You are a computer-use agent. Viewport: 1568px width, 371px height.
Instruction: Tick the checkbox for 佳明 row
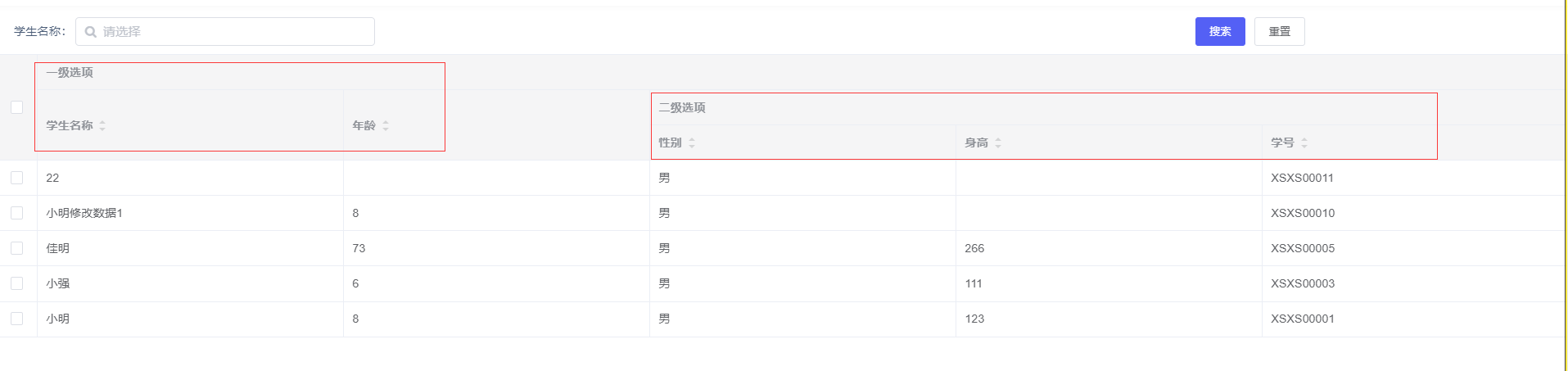[17, 248]
